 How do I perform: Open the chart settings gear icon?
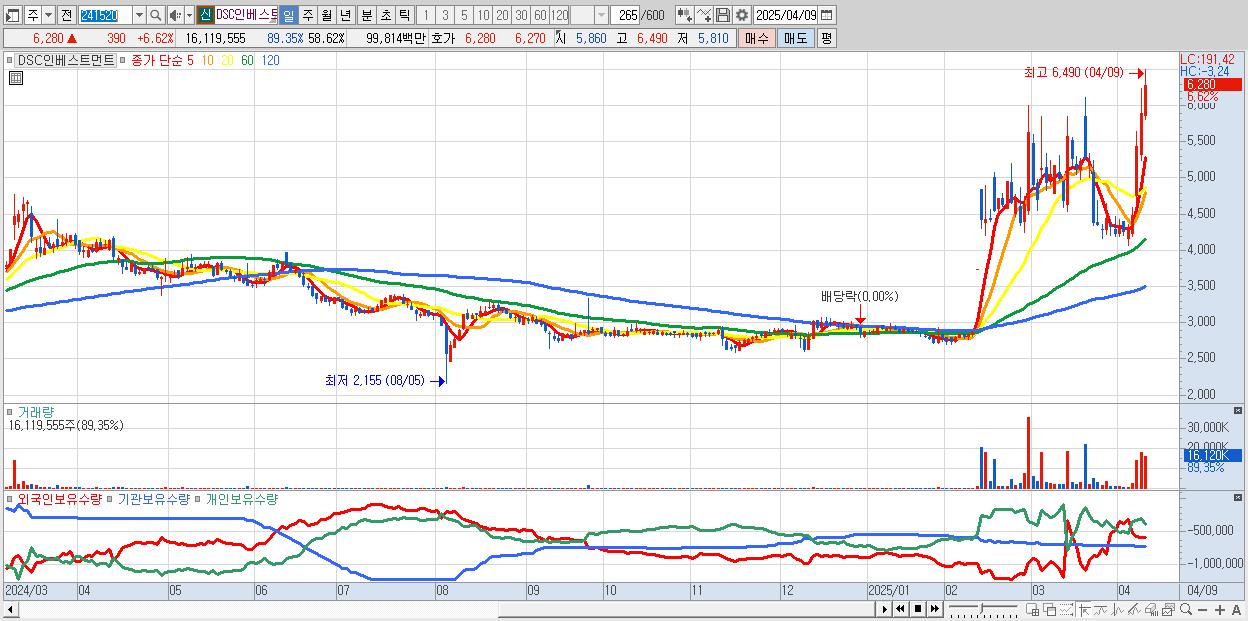click(x=742, y=15)
